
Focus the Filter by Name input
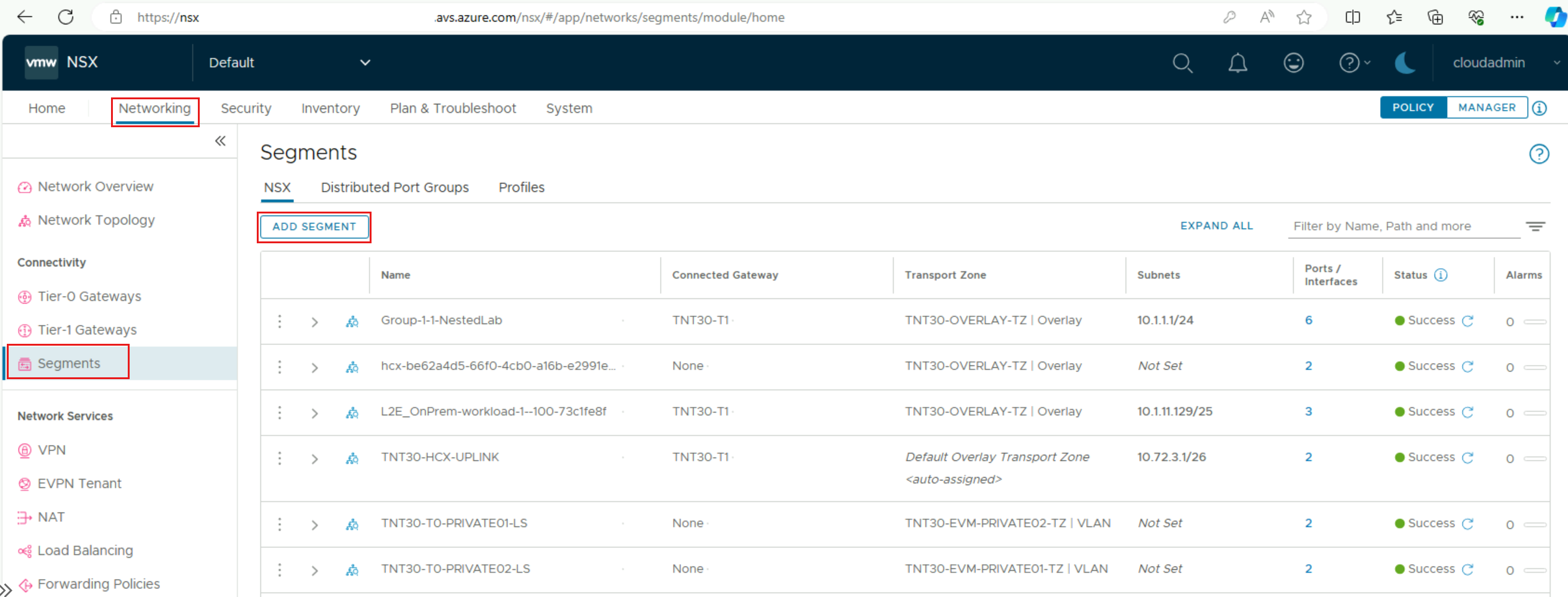(x=1404, y=226)
